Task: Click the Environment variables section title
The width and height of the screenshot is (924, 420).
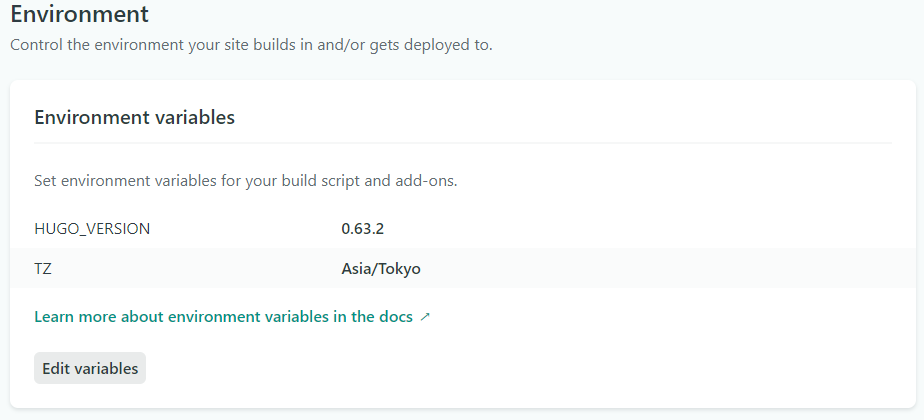Action: click(x=134, y=117)
